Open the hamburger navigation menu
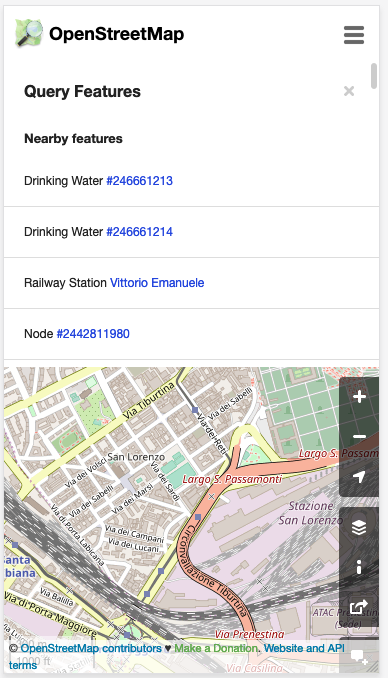The width and height of the screenshot is (388, 678). 354,35
